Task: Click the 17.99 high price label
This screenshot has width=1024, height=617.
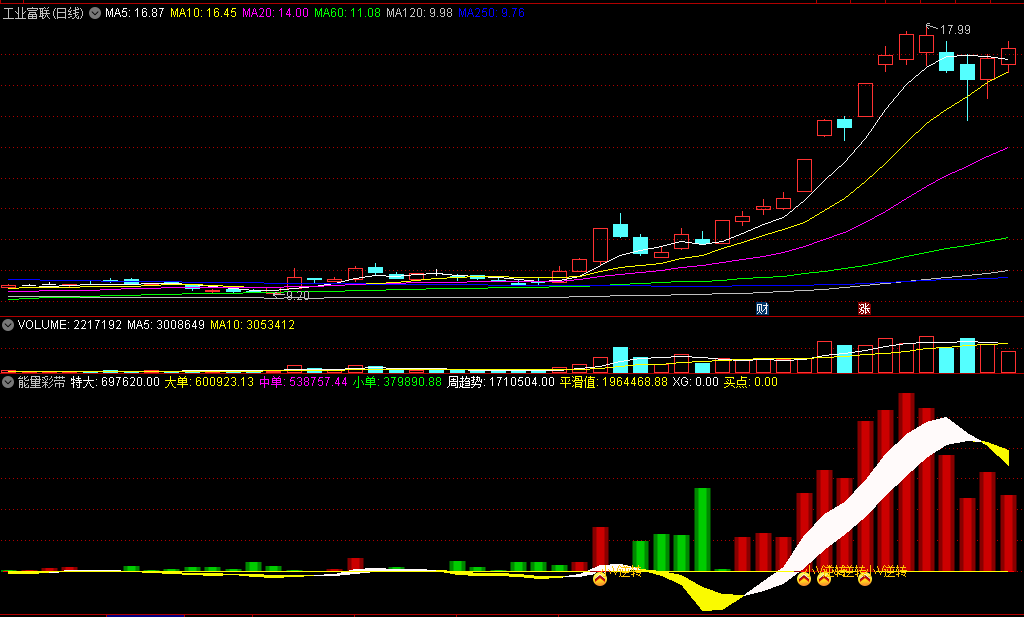Action: pyautogui.click(x=955, y=30)
